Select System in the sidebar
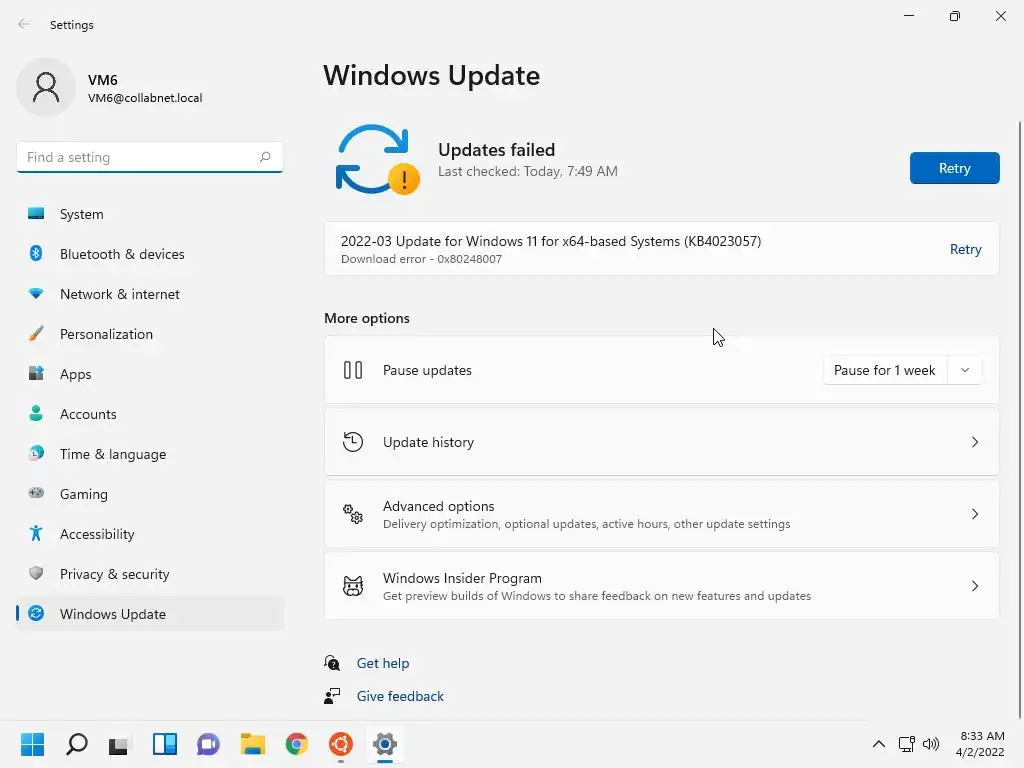Image resolution: width=1024 pixels, height=768 pixels. [x=150, y=214]
